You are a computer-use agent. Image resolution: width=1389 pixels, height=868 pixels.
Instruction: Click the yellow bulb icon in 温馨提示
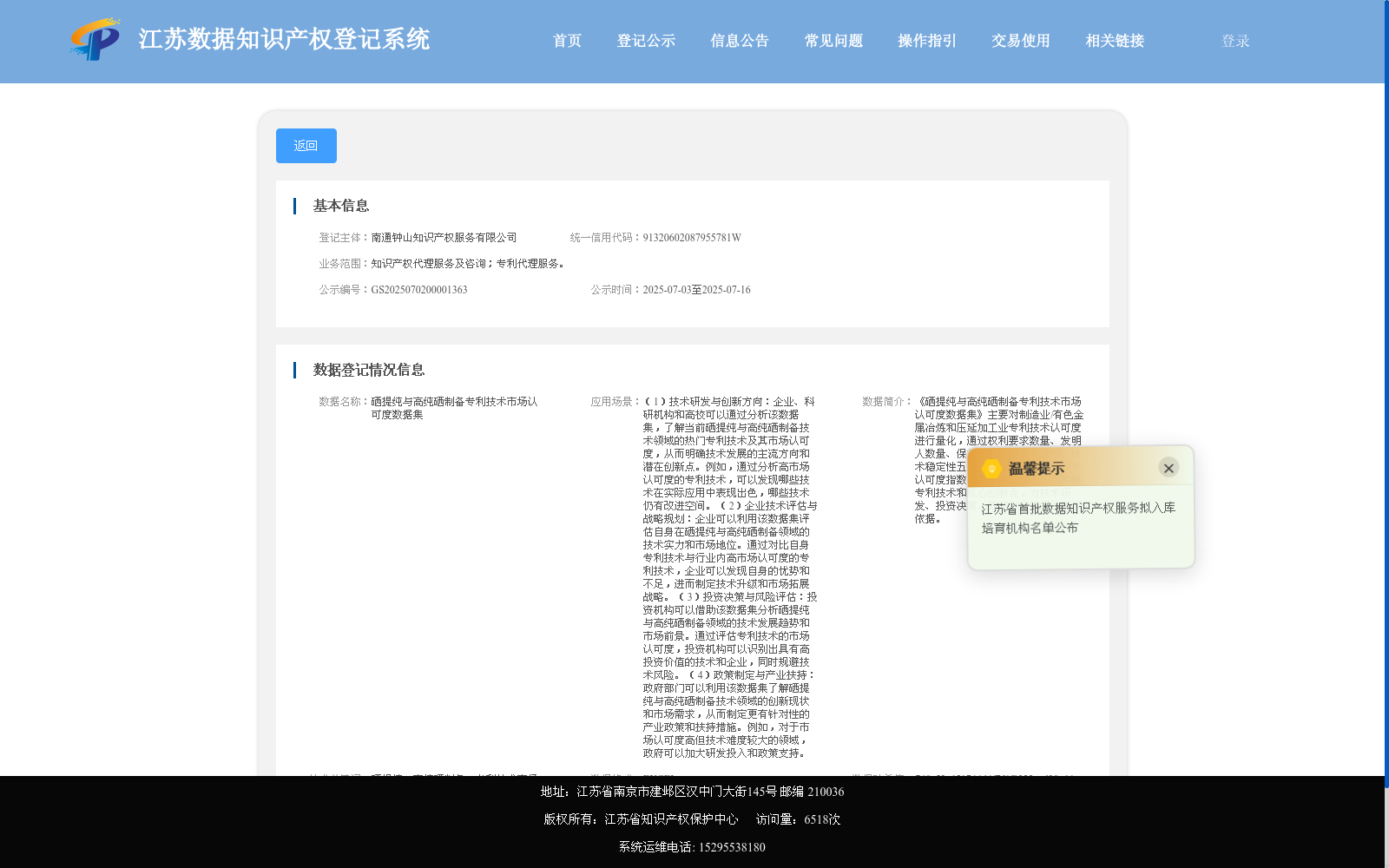[x=991, y=469]
